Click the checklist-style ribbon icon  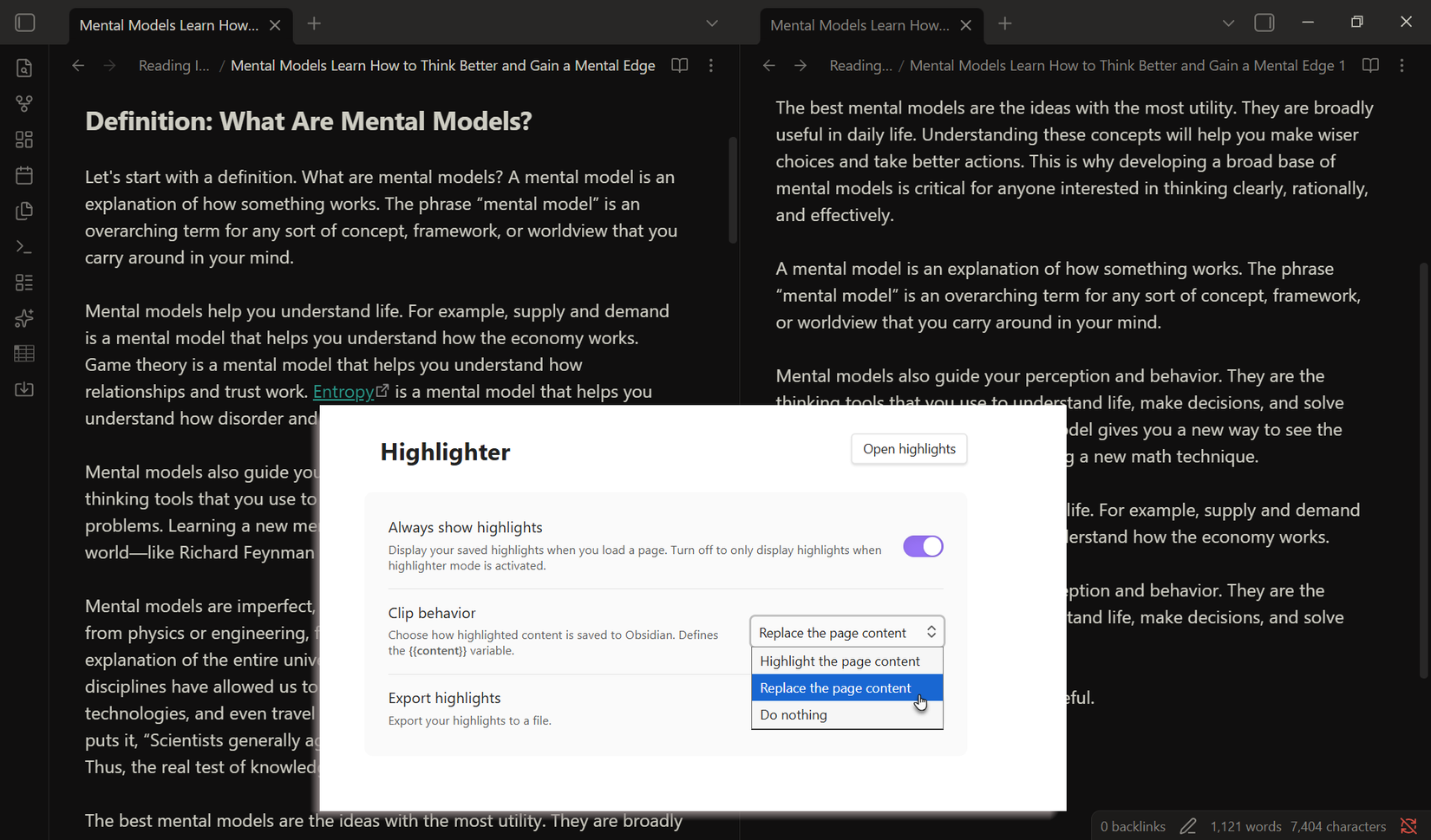tap(24, 283)
